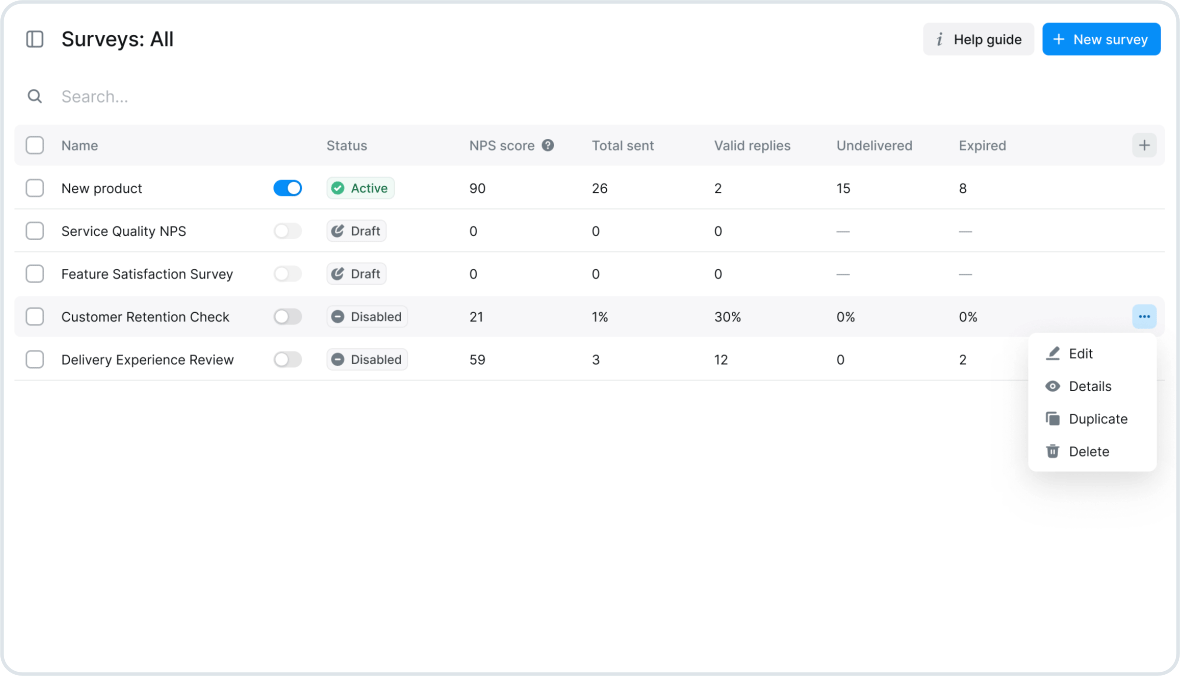
Task: Click the Valid replies 12 cell
Action: [x=721, y=360]
